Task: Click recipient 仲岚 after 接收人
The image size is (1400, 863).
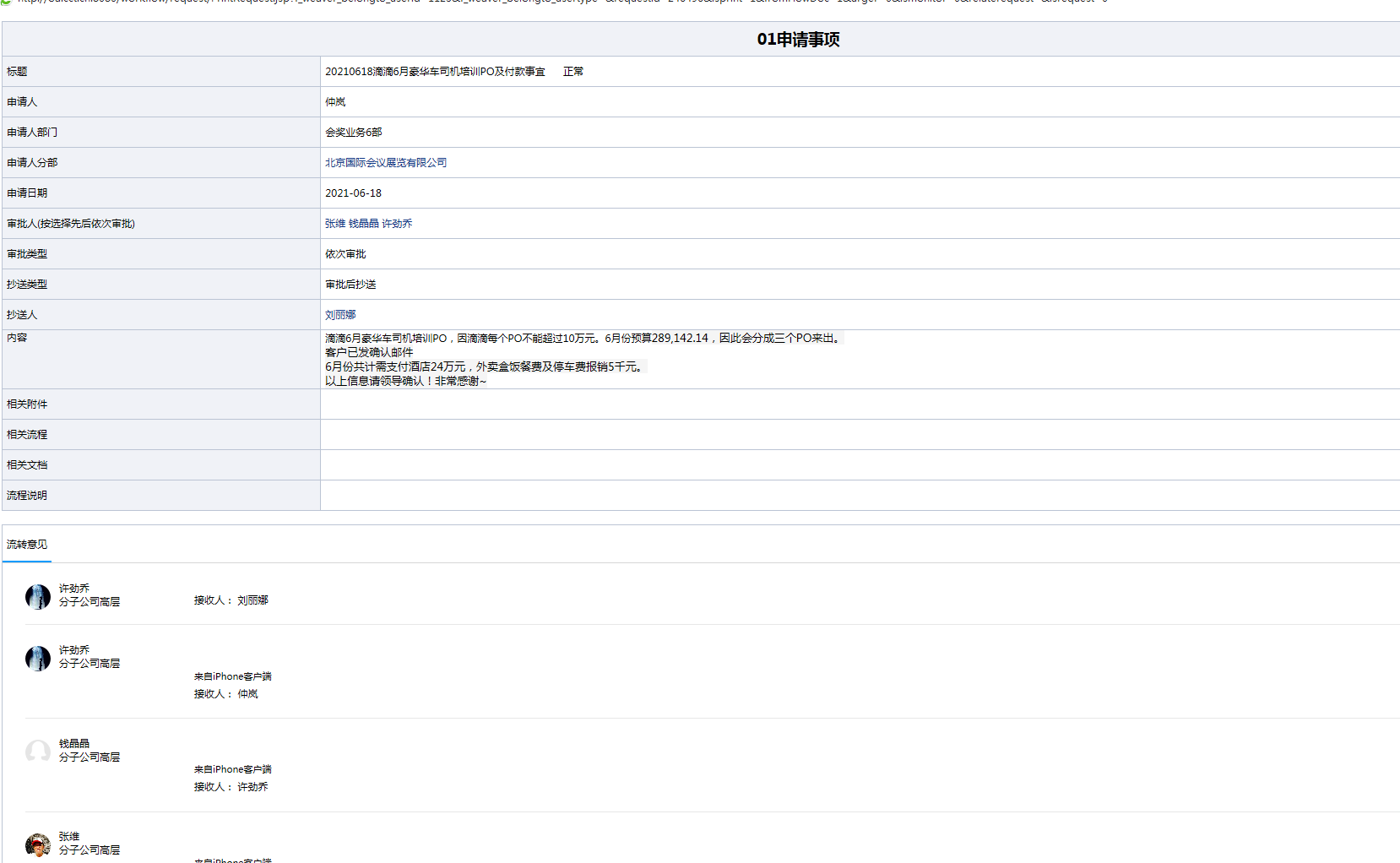Action: point(247,694)
